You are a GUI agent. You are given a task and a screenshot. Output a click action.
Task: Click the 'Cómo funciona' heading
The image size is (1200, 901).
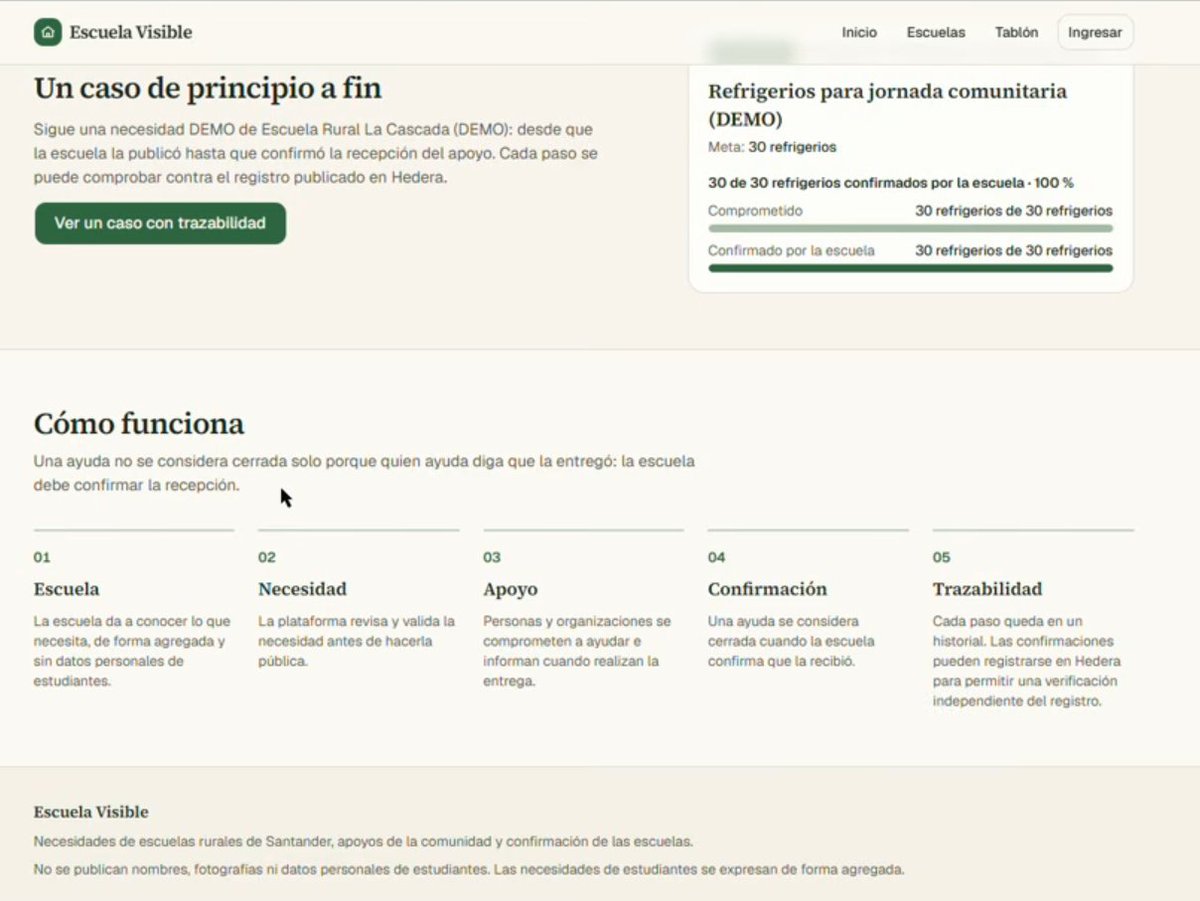coord(139,424)
